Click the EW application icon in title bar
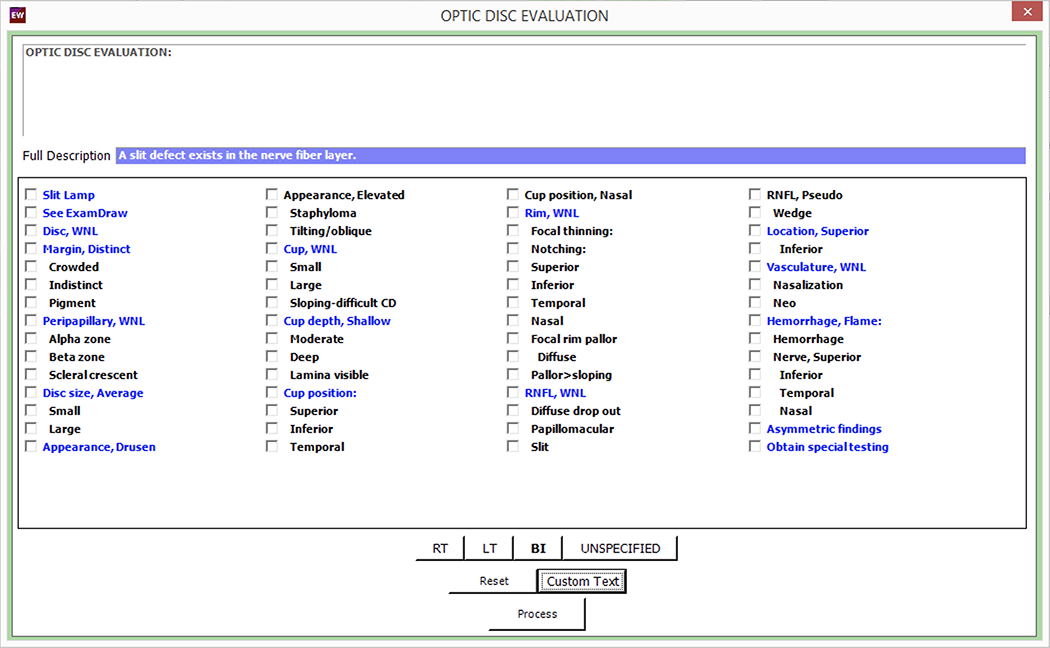This screenshot has width=1050, height=648. (17, 15)
